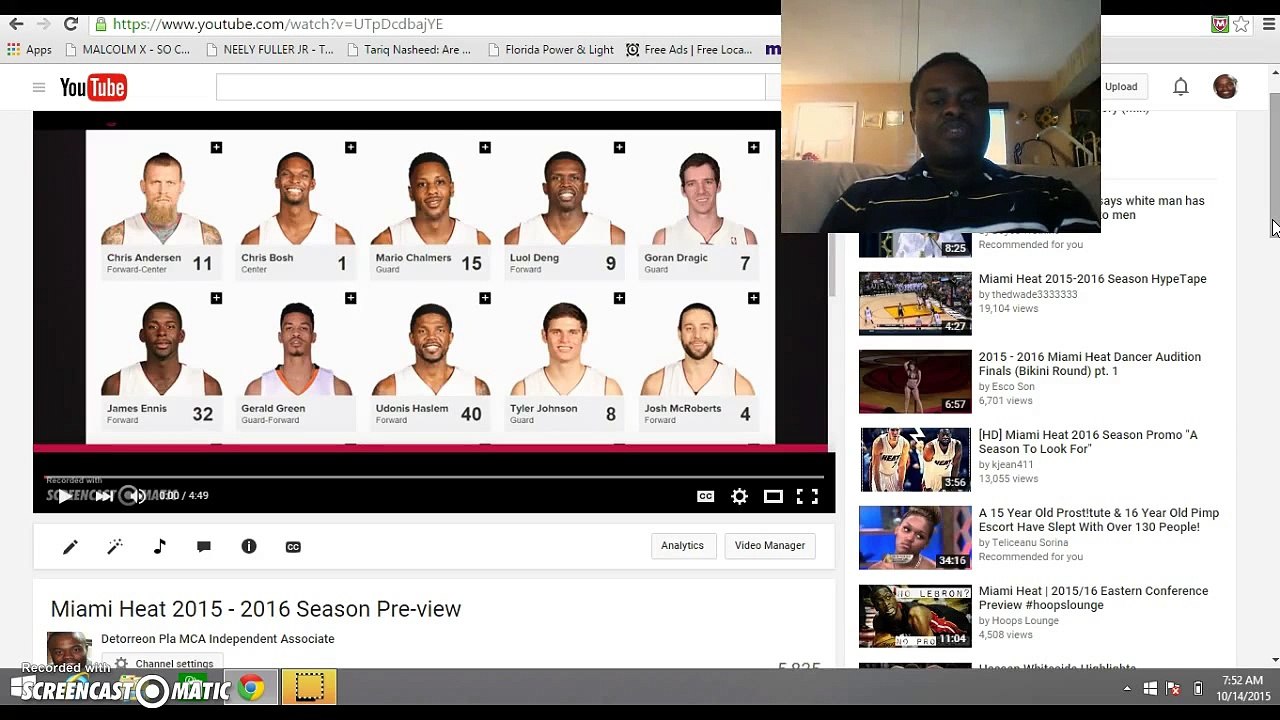The height and width of the screenshot is (720, 1280).
Task: Click the plus icon on Tyler Johnson's card
Action: (x=619, y=298)
